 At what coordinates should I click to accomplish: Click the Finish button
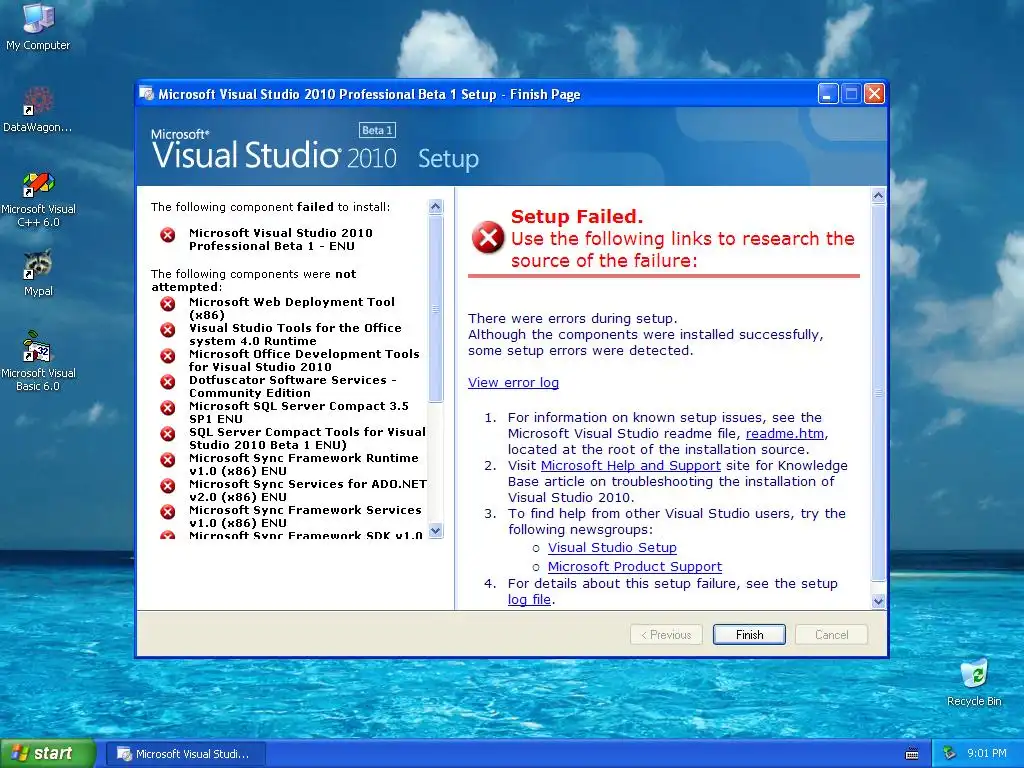click(x=749, y=635)
